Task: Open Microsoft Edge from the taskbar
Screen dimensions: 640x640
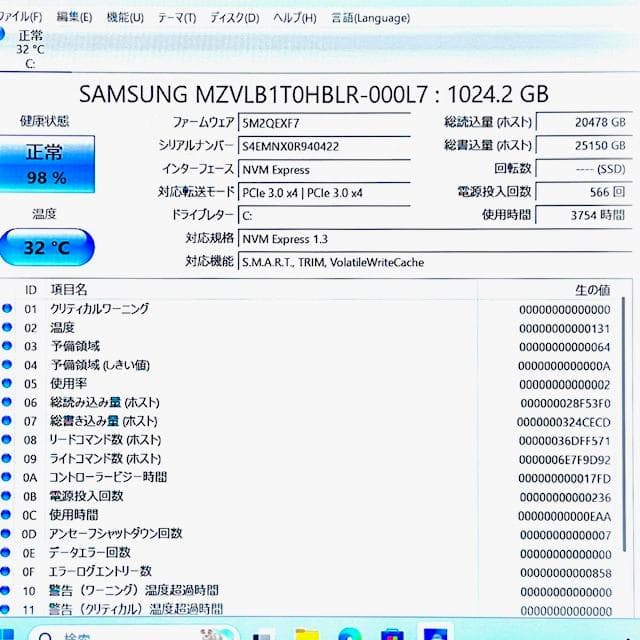Action: click(348, 634)
